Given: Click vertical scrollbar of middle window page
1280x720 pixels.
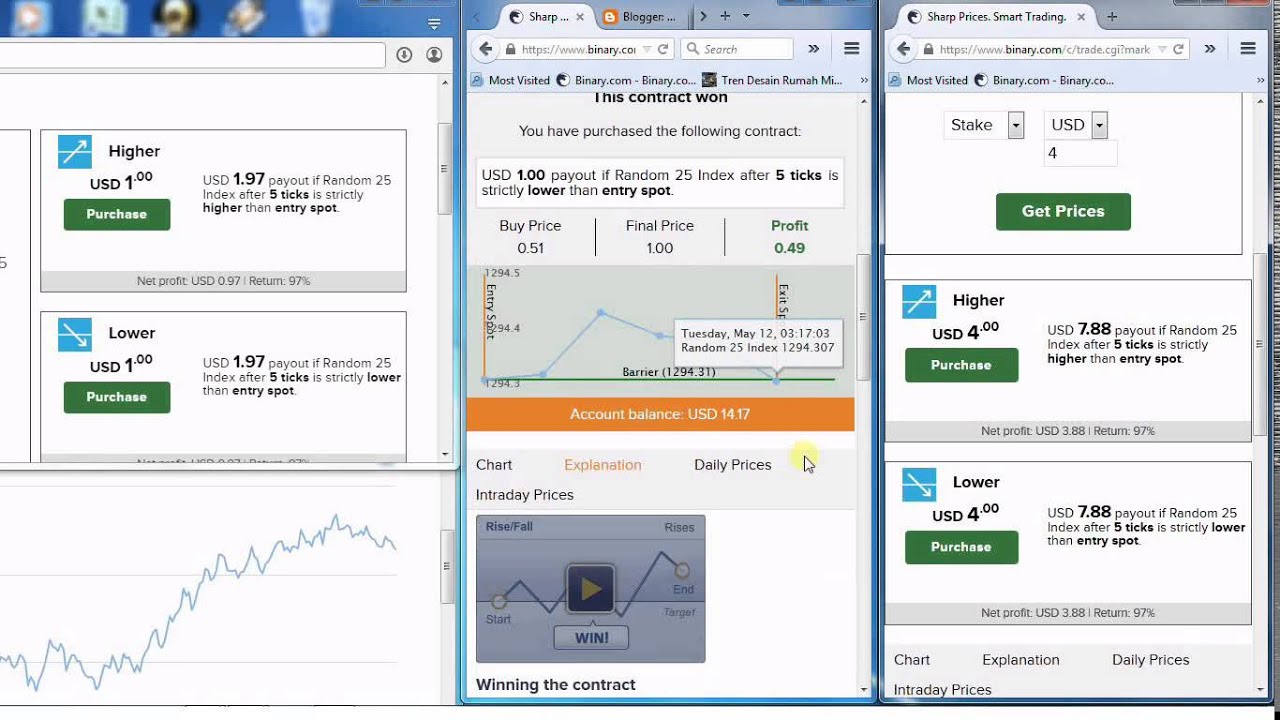Looking at the screenshot, I should (863, 317).
